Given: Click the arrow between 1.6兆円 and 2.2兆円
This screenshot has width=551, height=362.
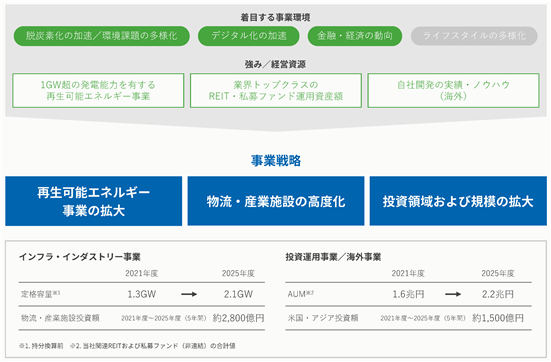Looking at the screenshot, I should pos(453,294).
